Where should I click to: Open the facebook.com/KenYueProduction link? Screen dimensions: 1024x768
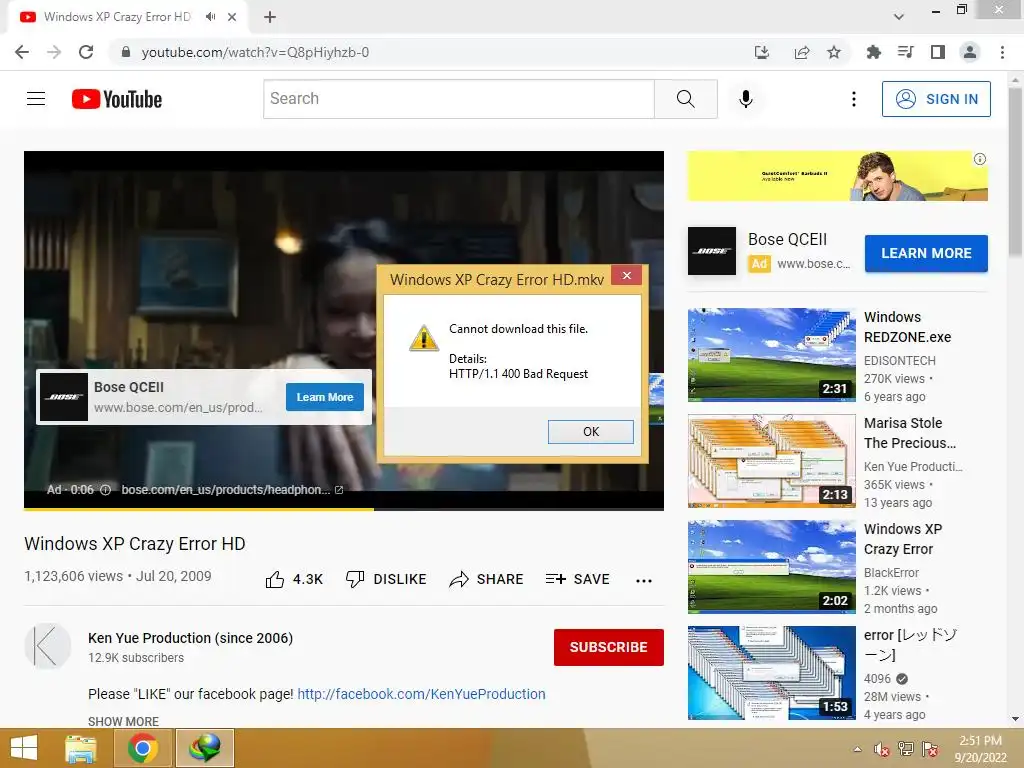[421, 694]
